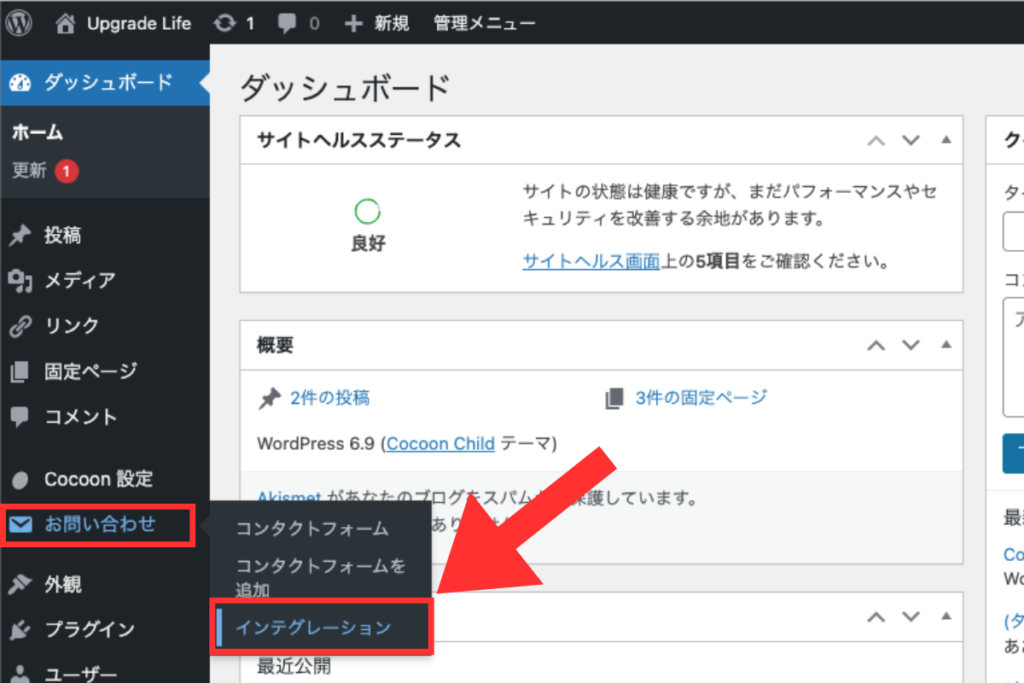Collapse the サイトヘルスステータス panel toggle triangle
The height and width of the screenshot is (683, 1024).
[945, 140]
